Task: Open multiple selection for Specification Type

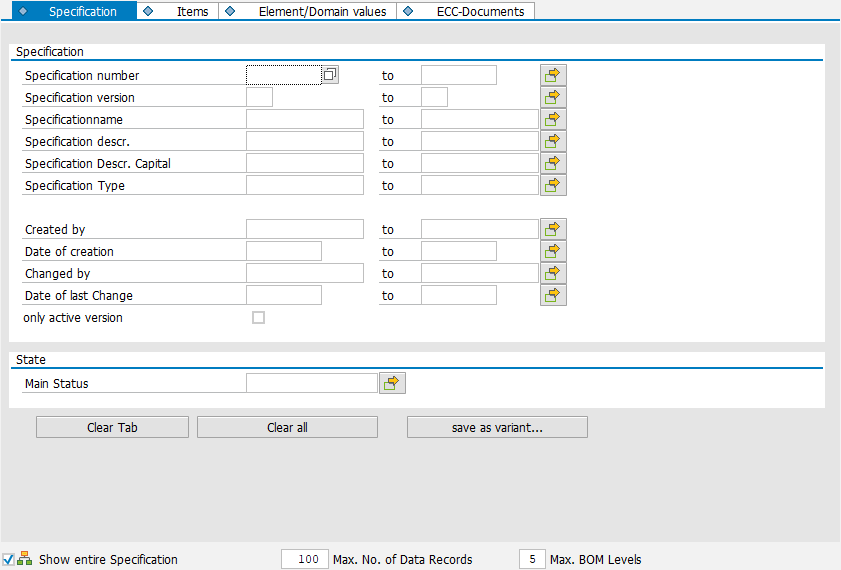Action: coord(553,185)
